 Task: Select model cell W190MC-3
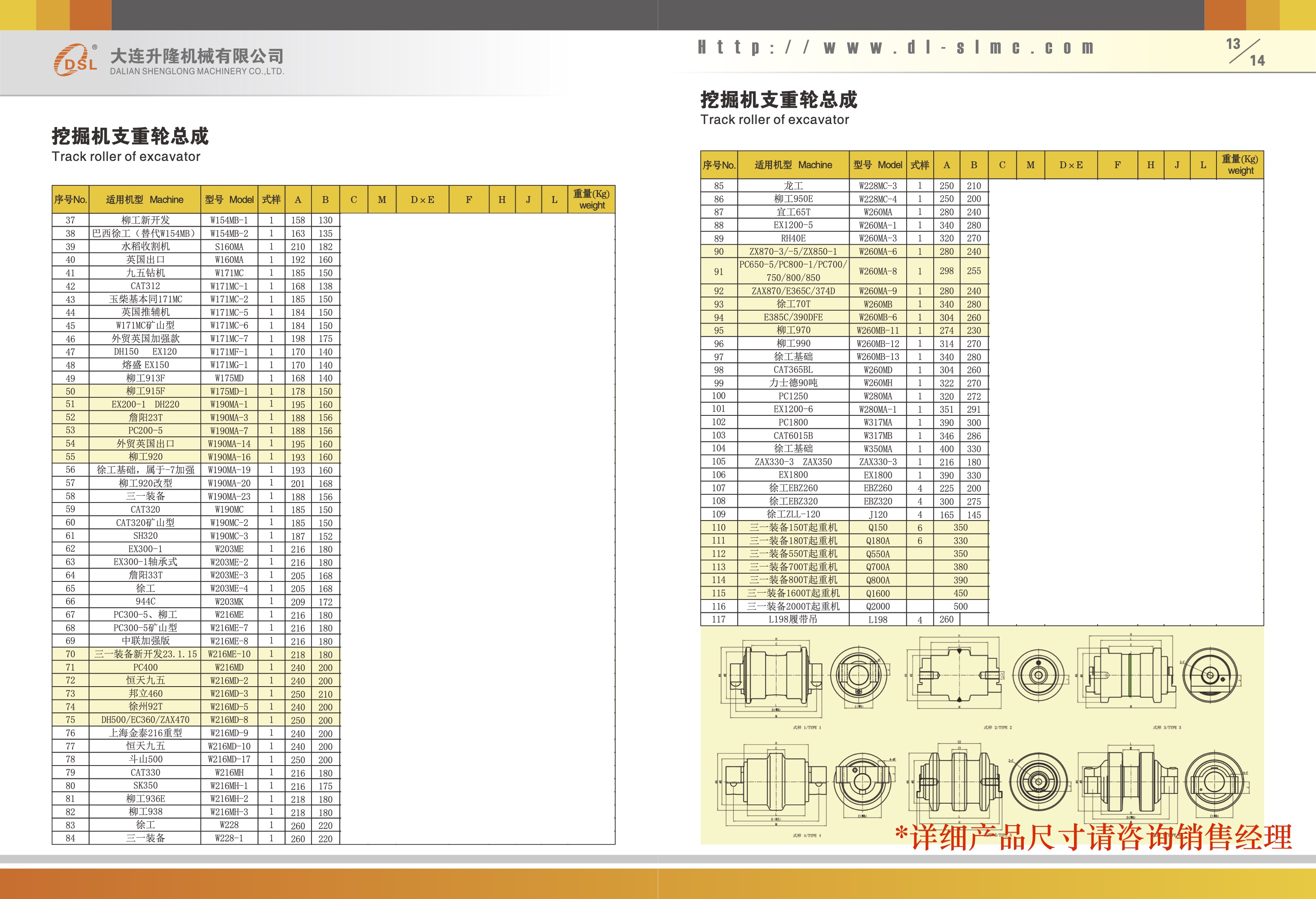pyautogui.click(x=229, y=535)
